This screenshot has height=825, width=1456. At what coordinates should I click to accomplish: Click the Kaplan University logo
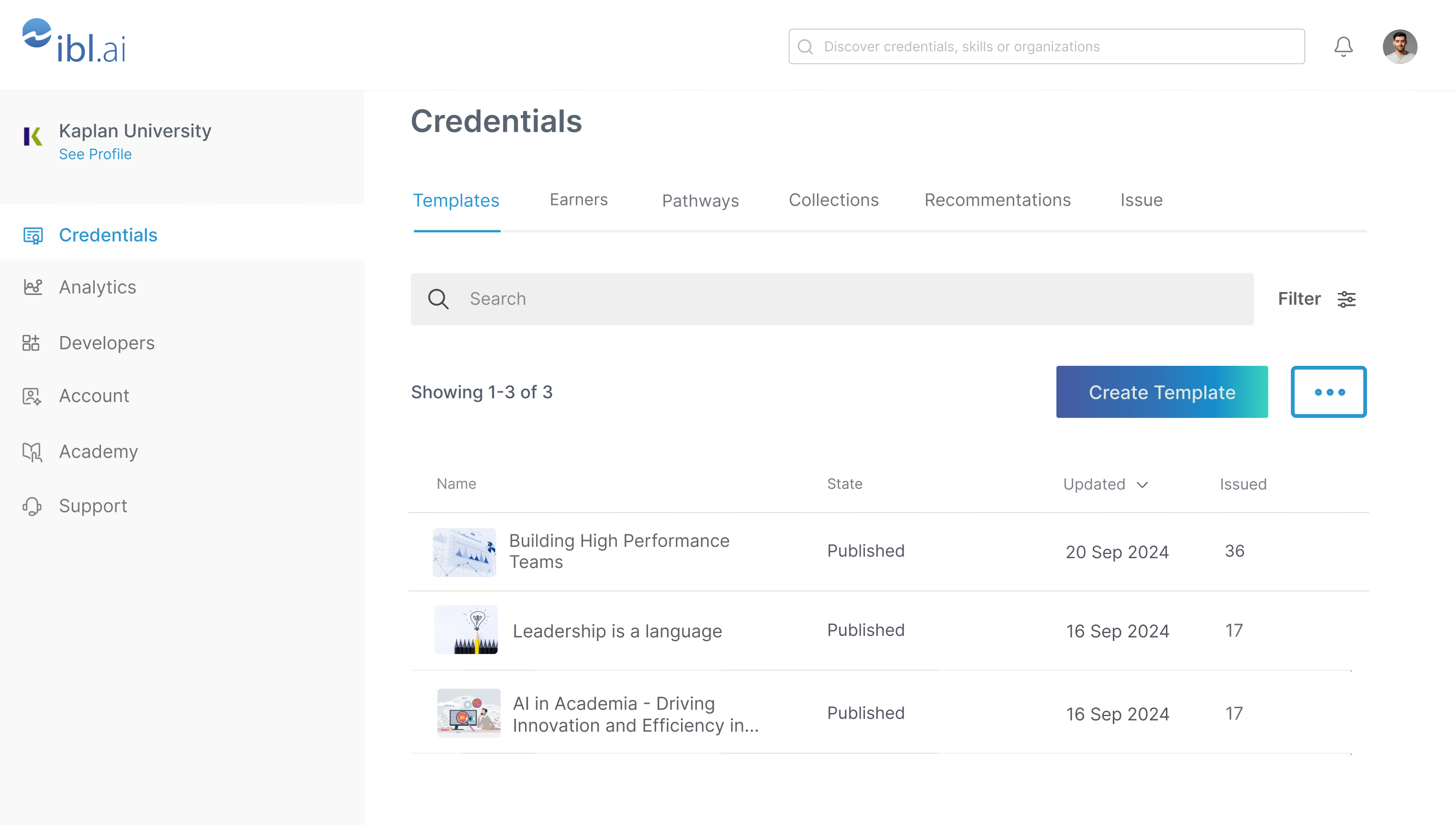point(33,136)
